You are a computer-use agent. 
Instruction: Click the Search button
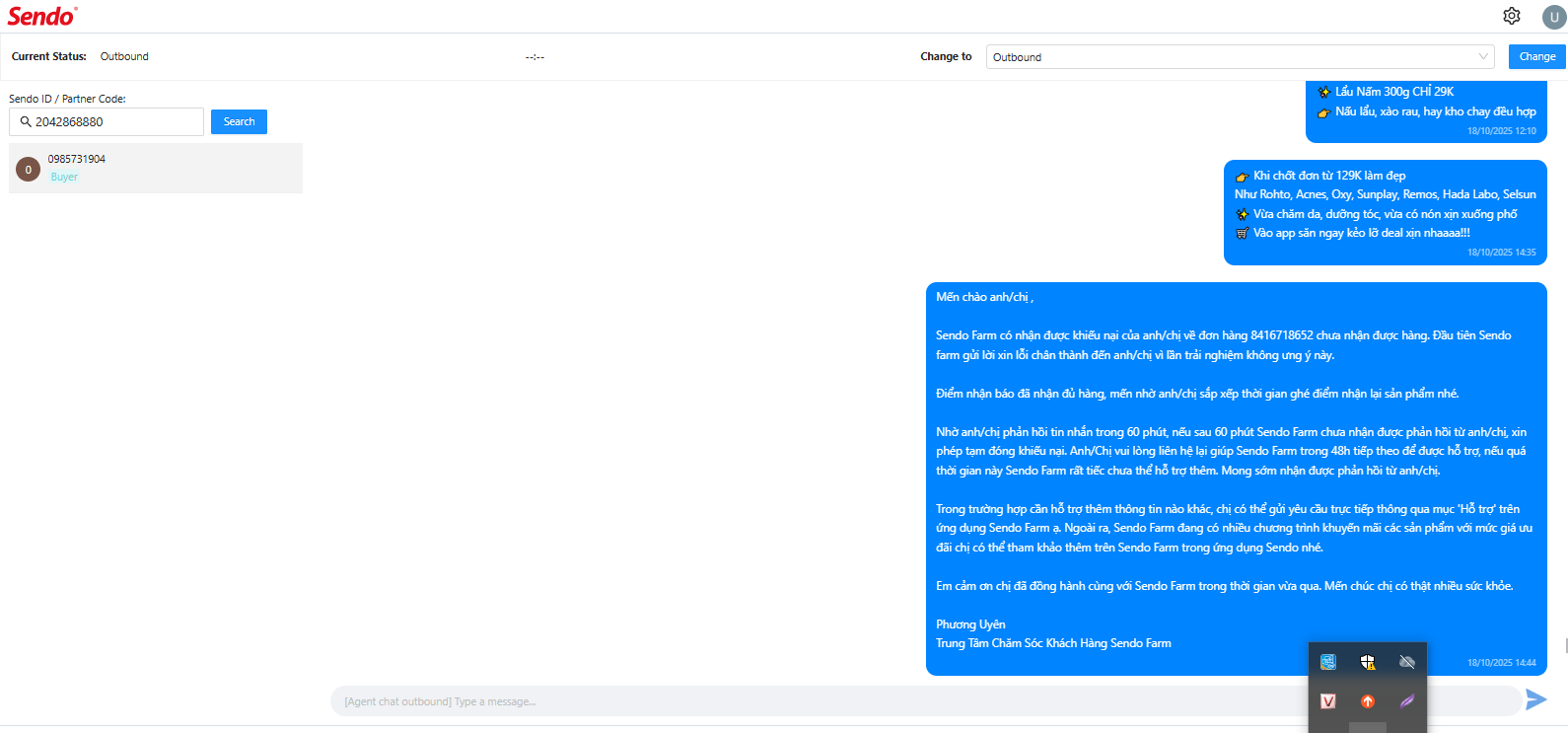[x=239, y=122]
